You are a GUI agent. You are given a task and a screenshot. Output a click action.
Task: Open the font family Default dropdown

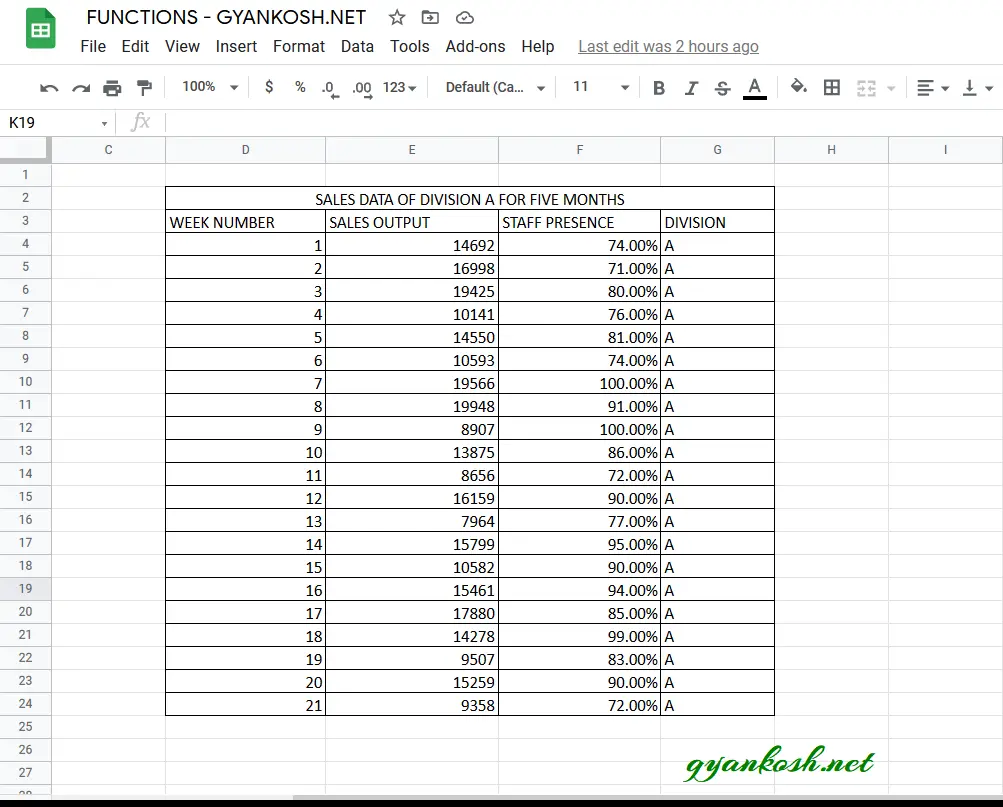(495, 87)
